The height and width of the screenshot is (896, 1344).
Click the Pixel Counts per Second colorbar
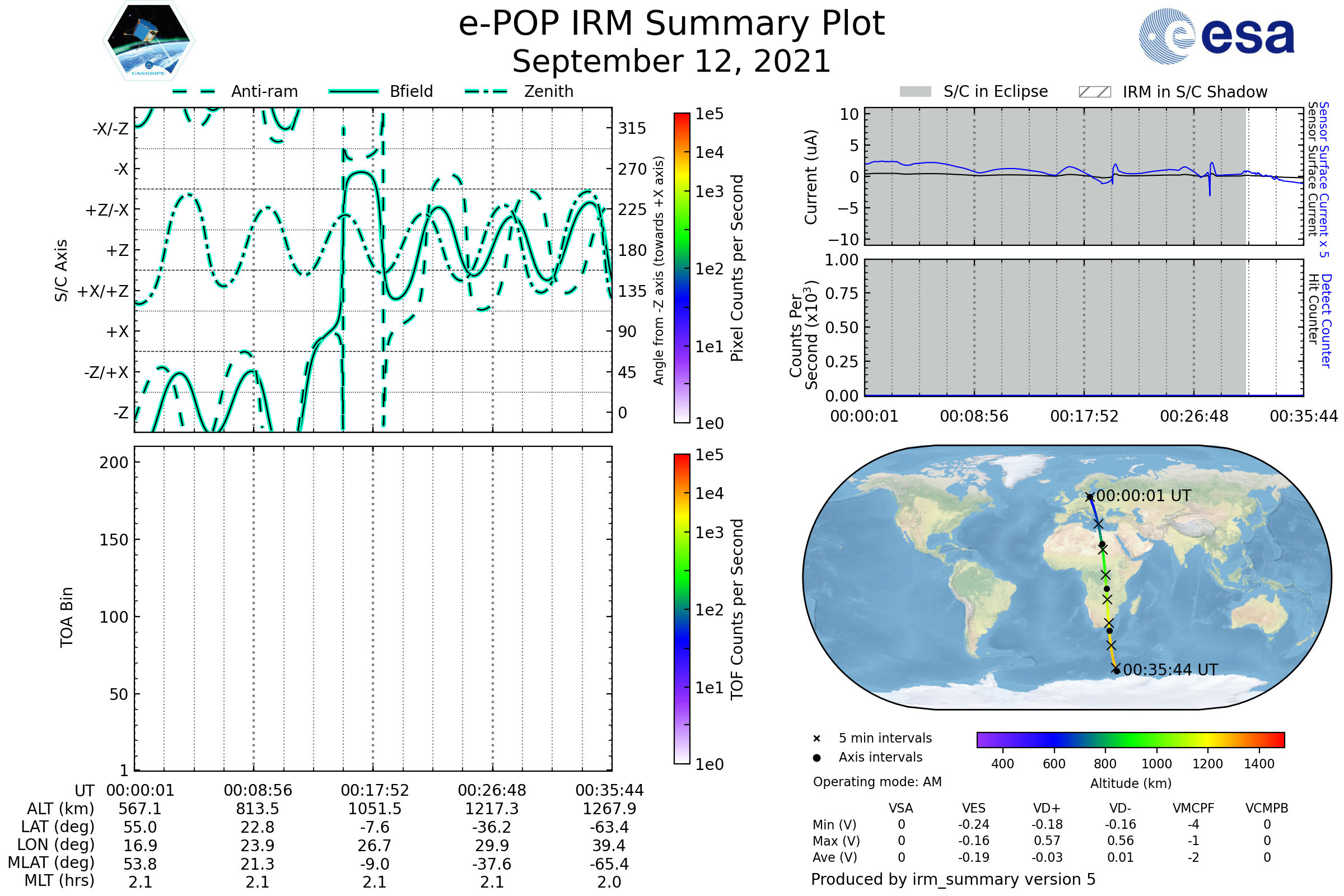(x=682, y=268)
